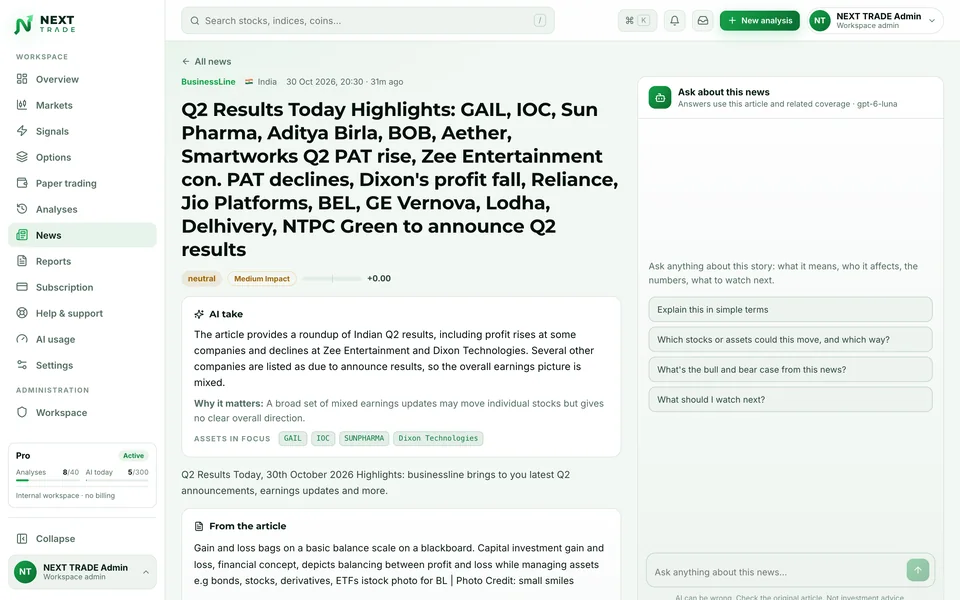Choose 'Explain this in simple terms' prompt
Image resolution: width=960 pixels, height=600 pixels.
790,310
